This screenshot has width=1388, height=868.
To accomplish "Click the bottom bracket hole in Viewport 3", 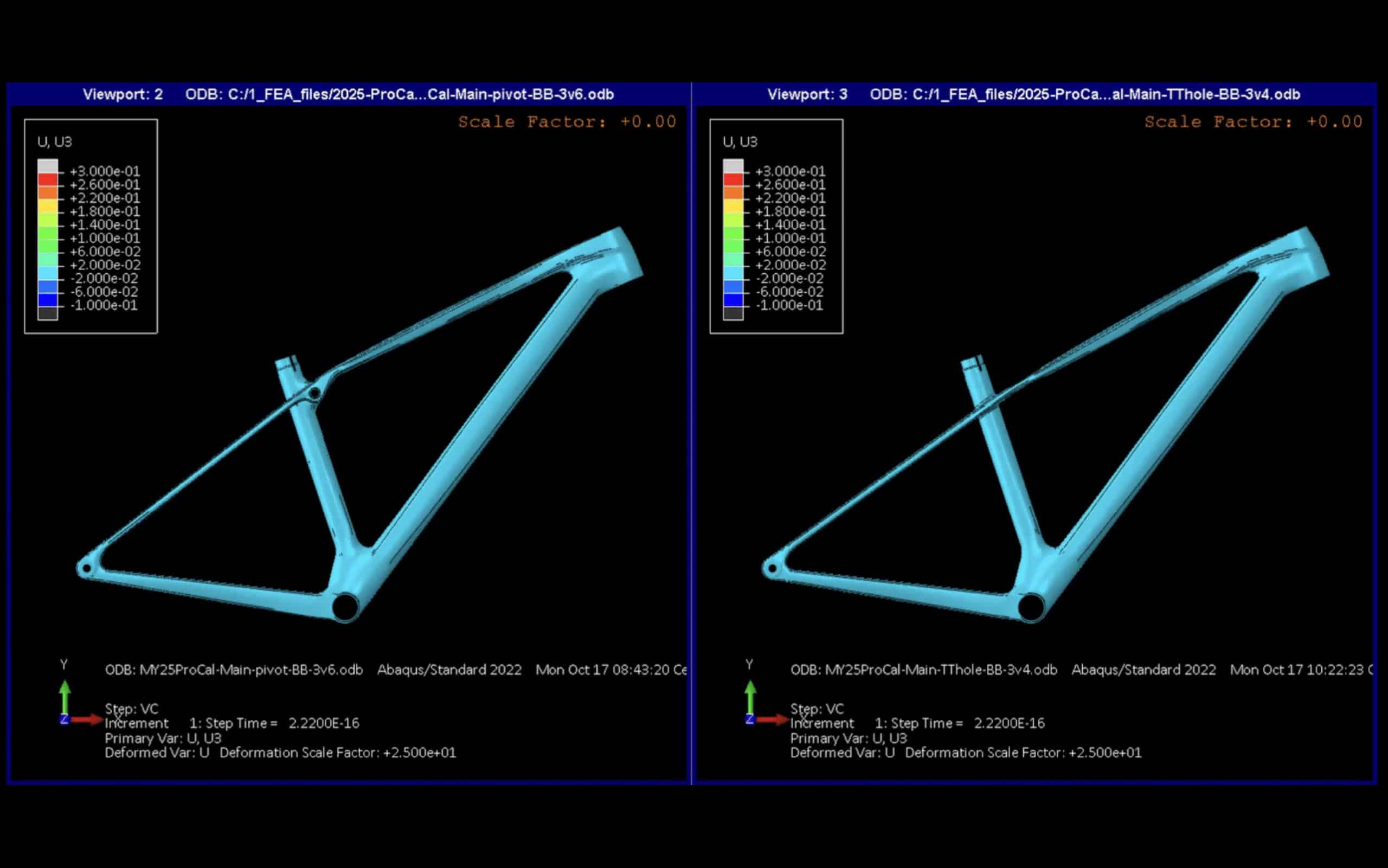I will click(x=1031, y=607).
